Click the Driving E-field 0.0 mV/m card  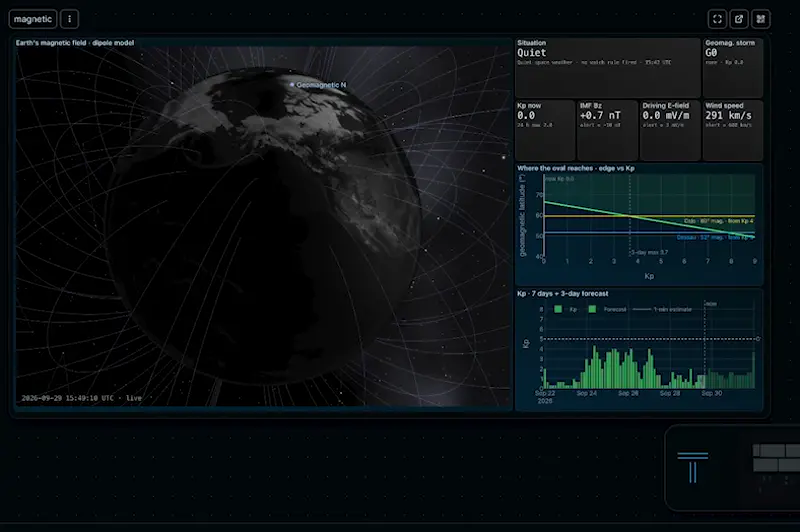(x=670, y=130)
